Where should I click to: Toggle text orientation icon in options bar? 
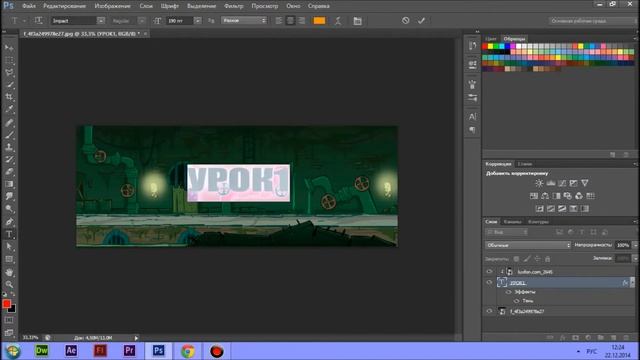click(x=38, y=20)
